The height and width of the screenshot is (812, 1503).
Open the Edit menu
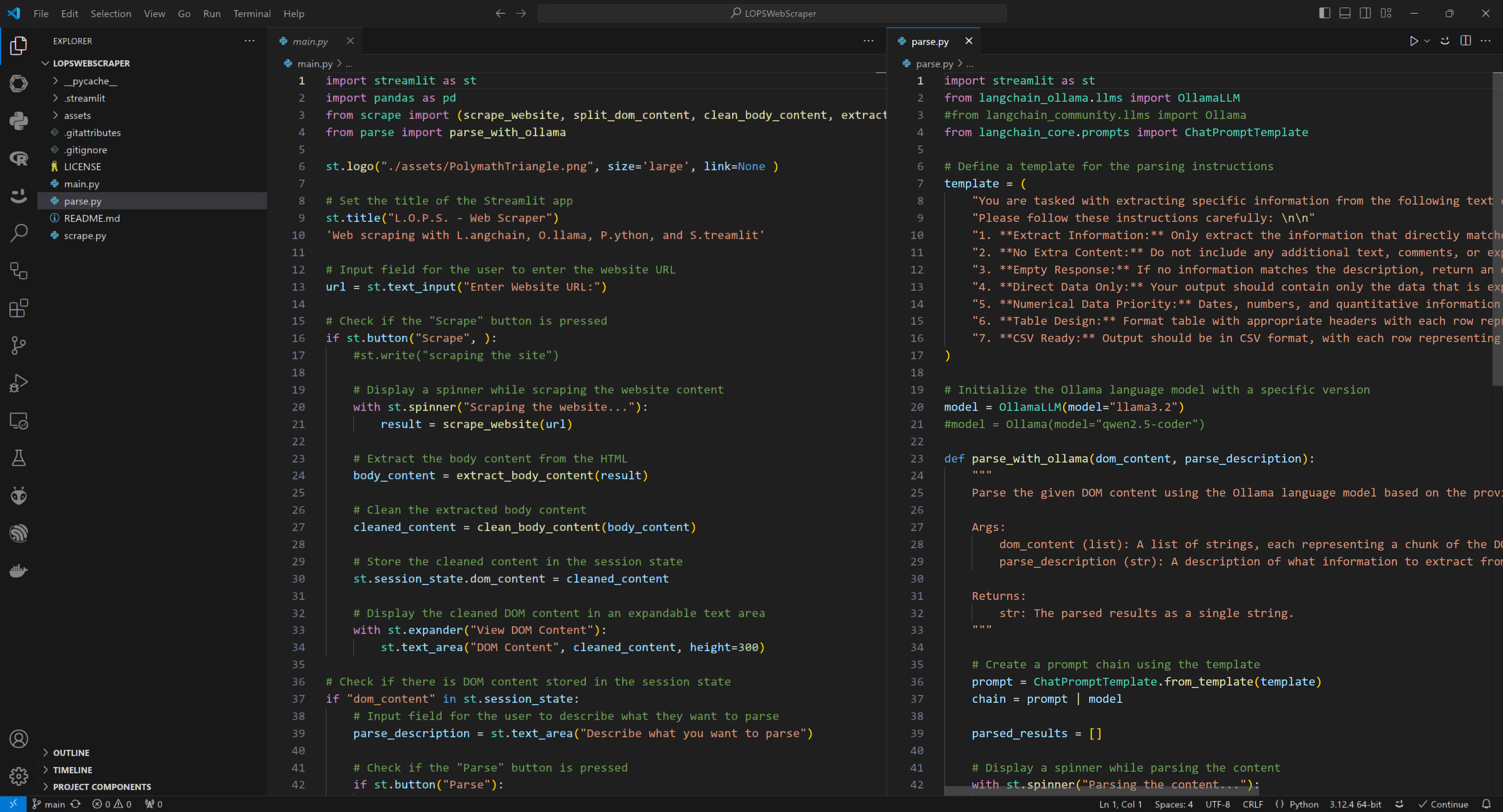(x=69, y=13)
